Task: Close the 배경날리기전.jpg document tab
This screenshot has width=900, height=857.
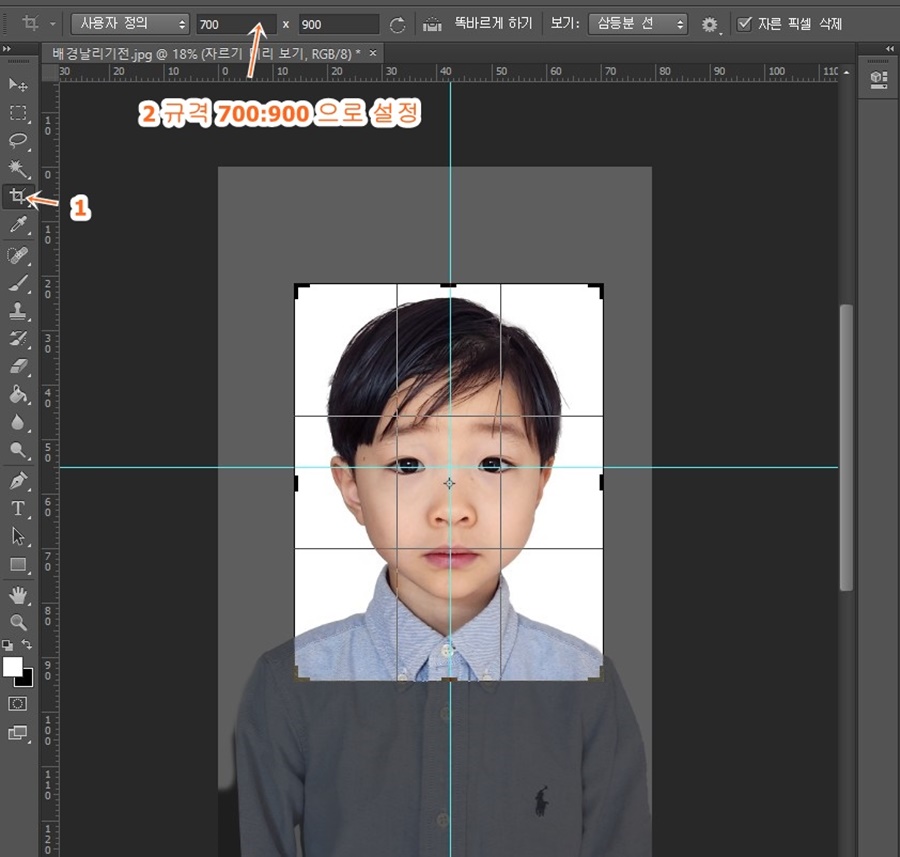Action: coord(373,53)
